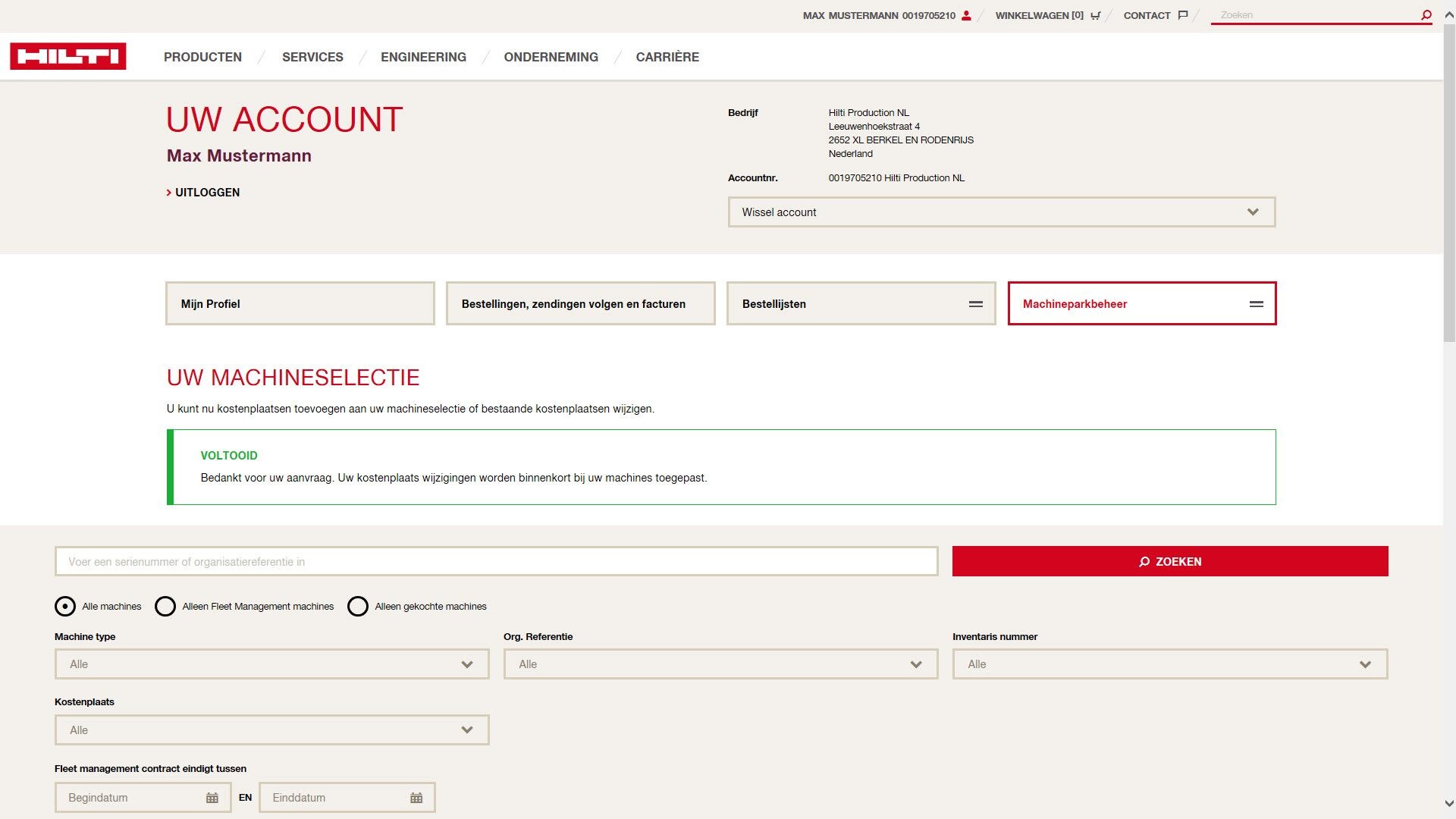Image resolution: width=1456 pixels, height=819 pixels.
Task: Expand Machineparkbeheer hamburger icon
Action: coord(1257,304)
